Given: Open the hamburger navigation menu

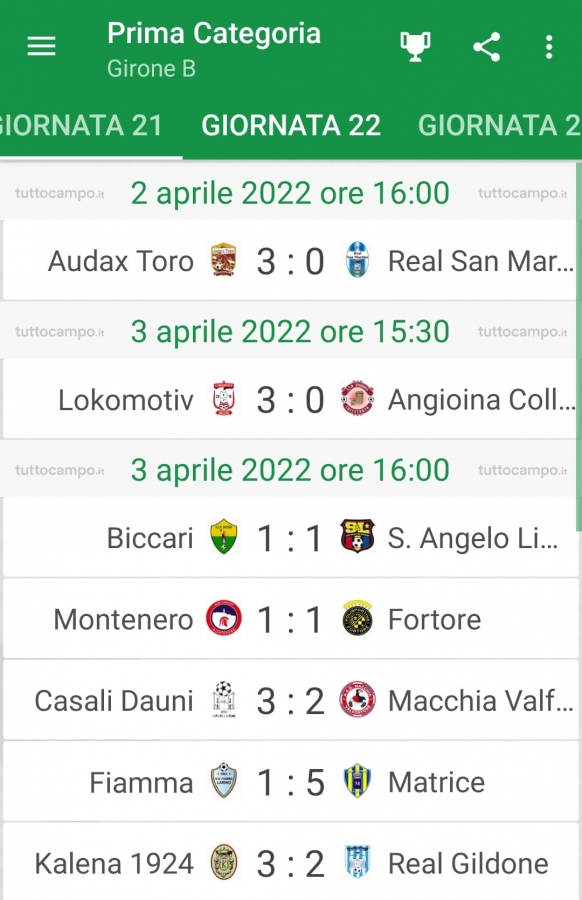Looking at the screenshot, I should tap(41, 46).
